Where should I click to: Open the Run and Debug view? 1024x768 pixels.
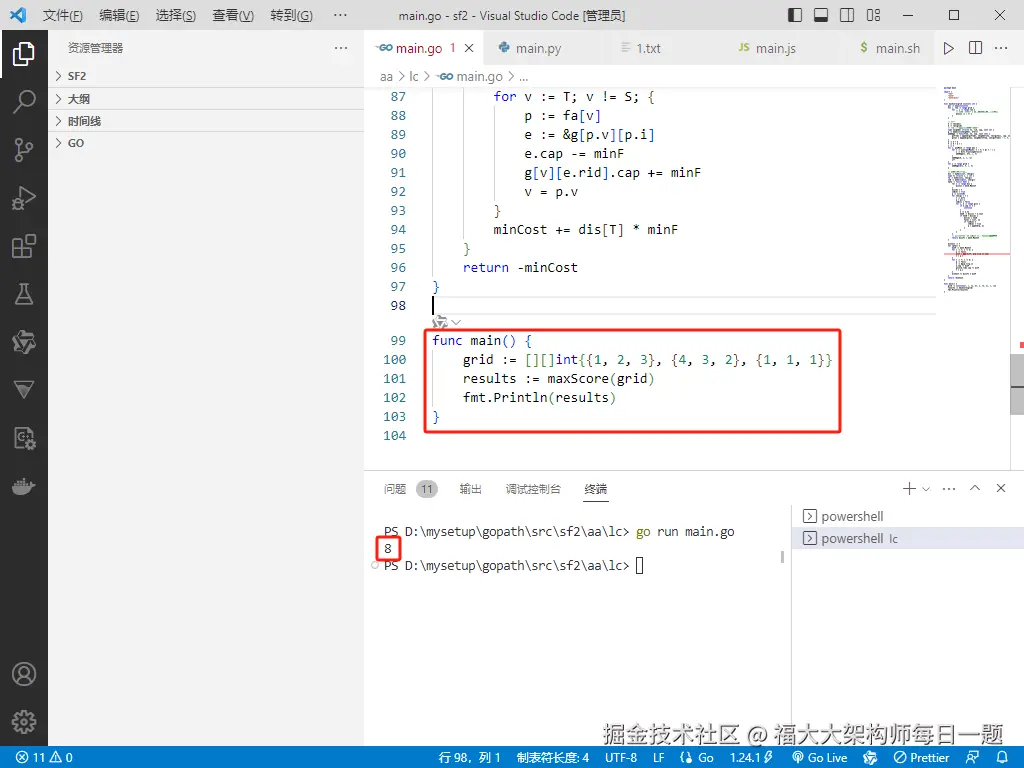pyautogui.click(x=24, y=198)
